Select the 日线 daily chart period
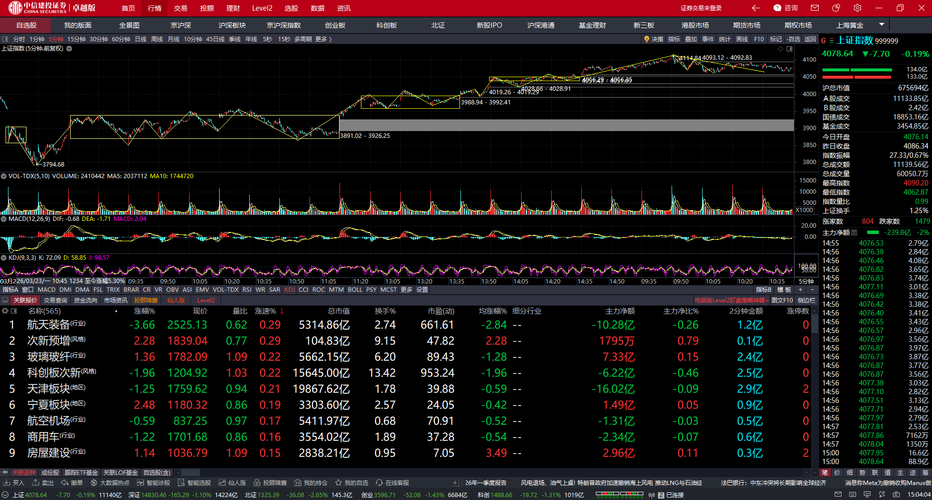Screen dimensions: 932x500 (x=141, y=39)
